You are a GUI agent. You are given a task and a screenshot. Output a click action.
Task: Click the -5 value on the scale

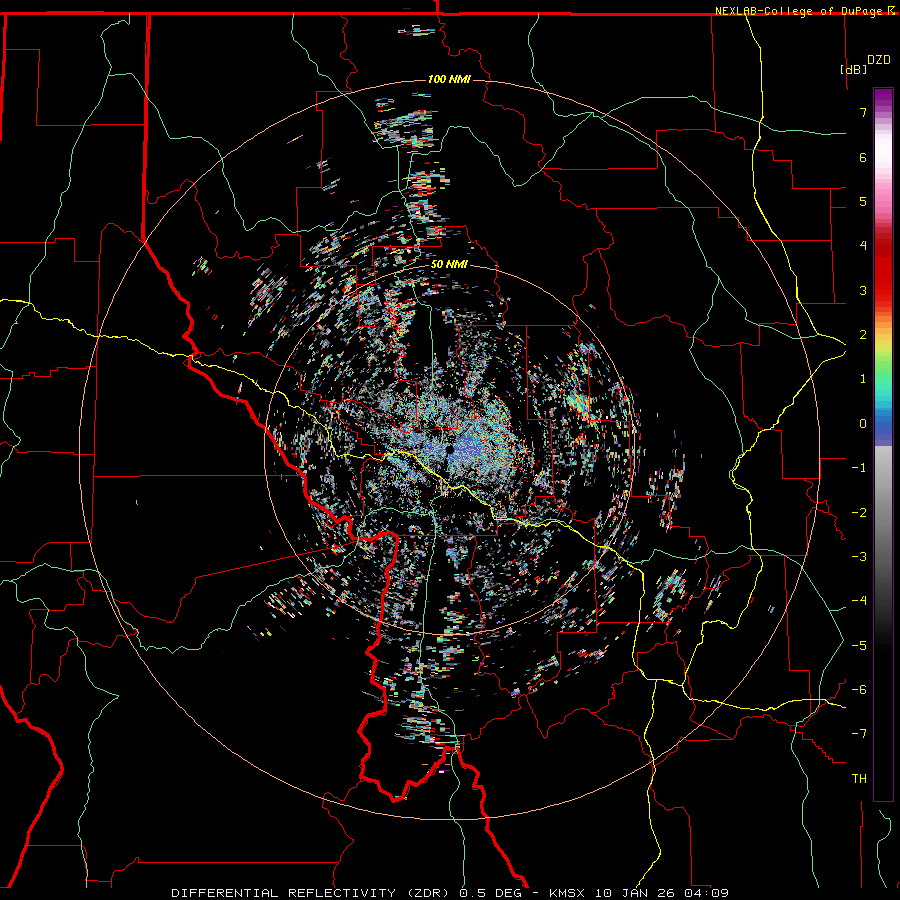click(859, 646)
